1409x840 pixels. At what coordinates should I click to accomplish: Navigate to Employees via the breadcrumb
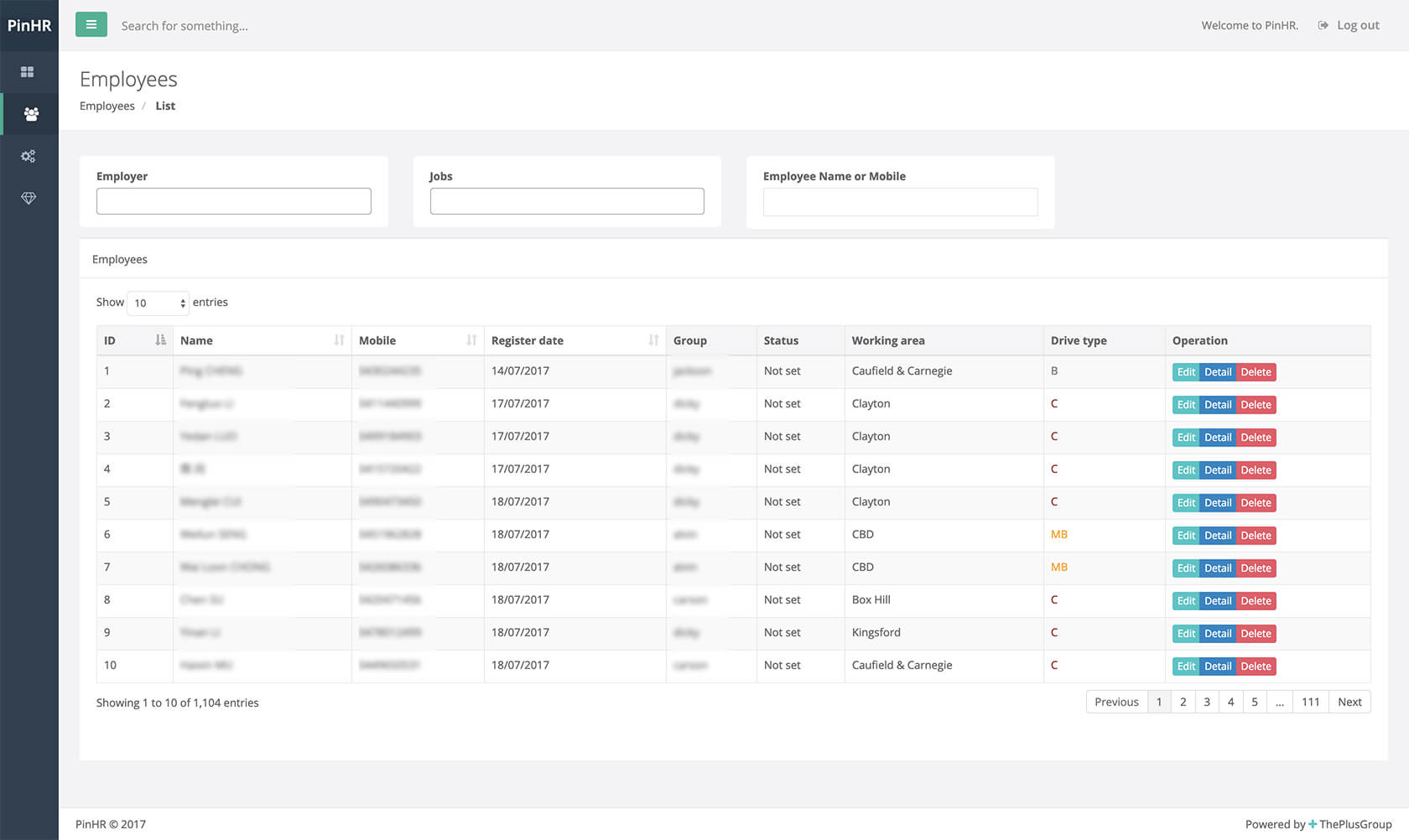(x=107, y=106)
